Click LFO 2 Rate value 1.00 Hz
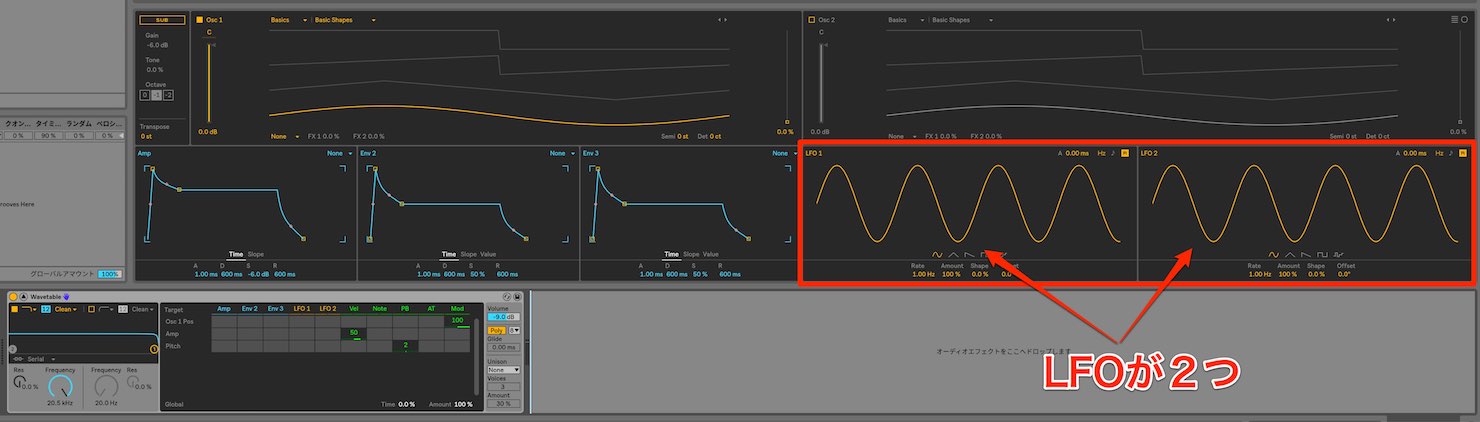 point(1259,273)
